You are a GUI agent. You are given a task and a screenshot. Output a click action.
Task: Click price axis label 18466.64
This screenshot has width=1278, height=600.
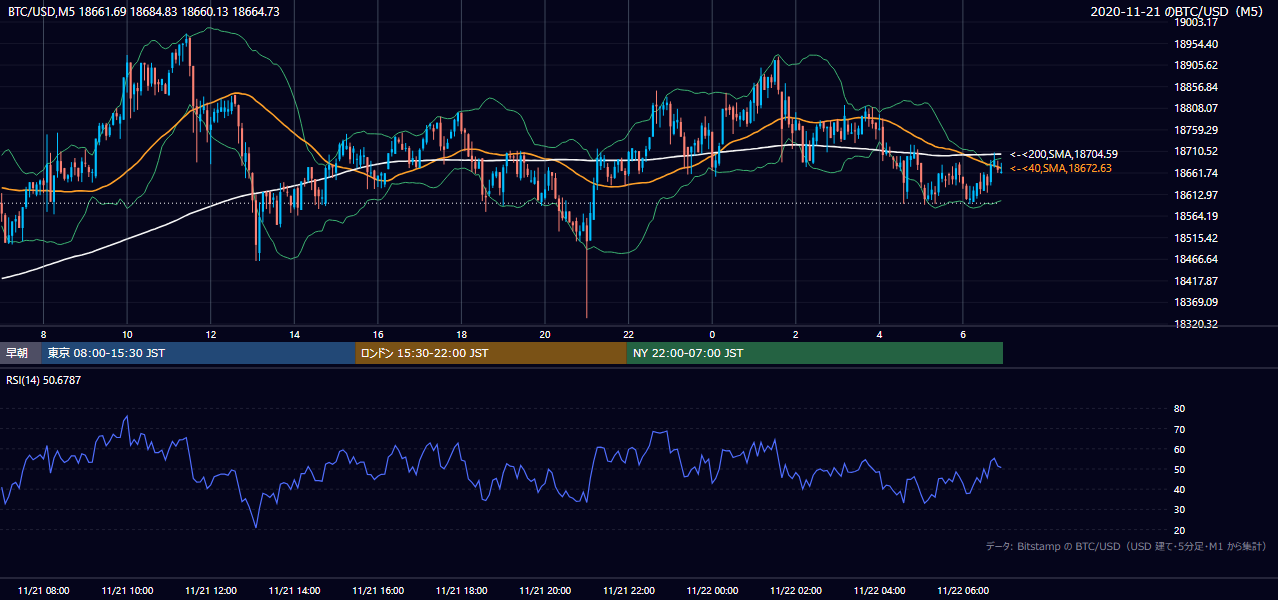pos(1196,259)
